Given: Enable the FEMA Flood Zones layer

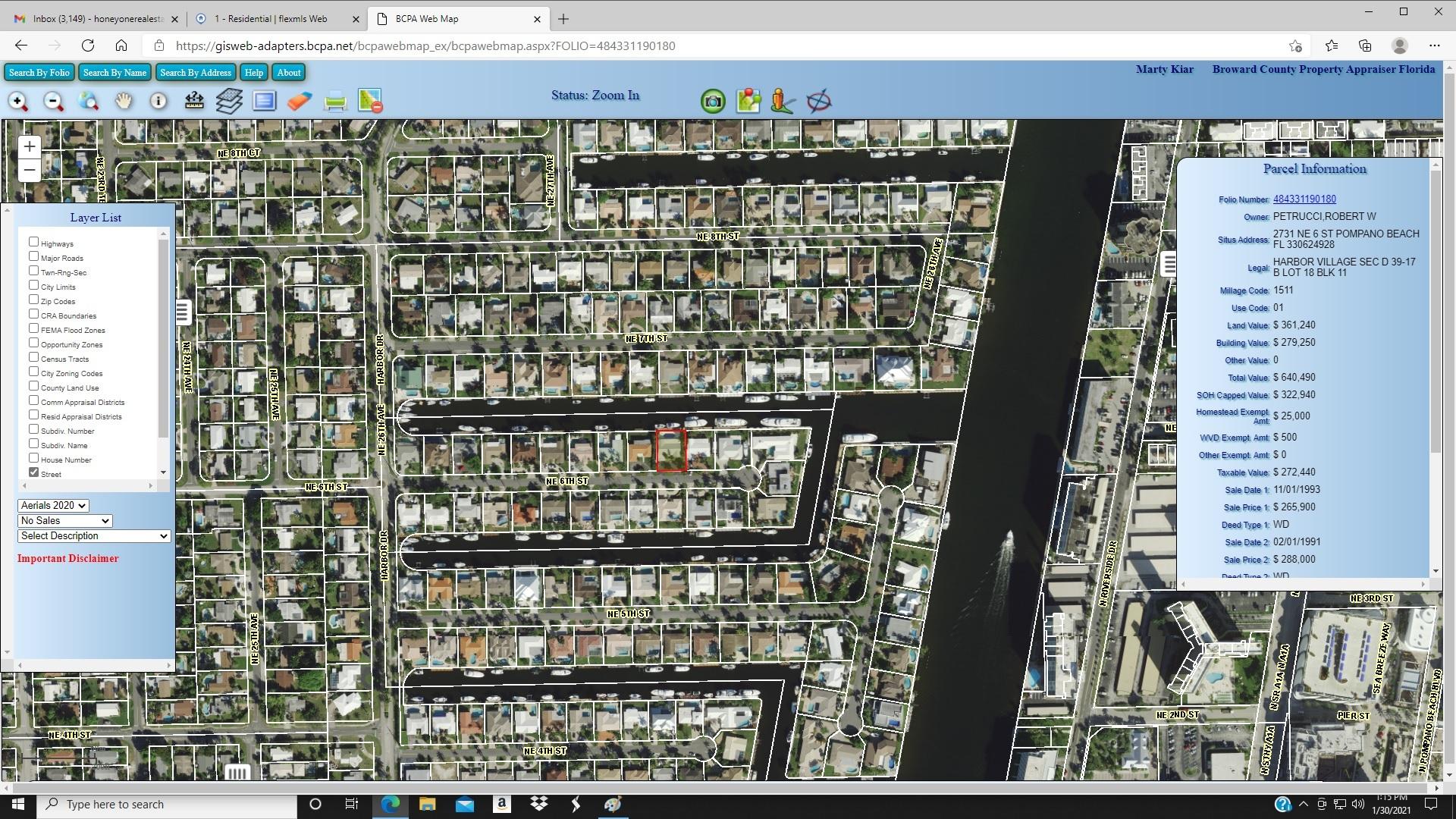Looking at the screenshot, I should click(x=33, y=328).
